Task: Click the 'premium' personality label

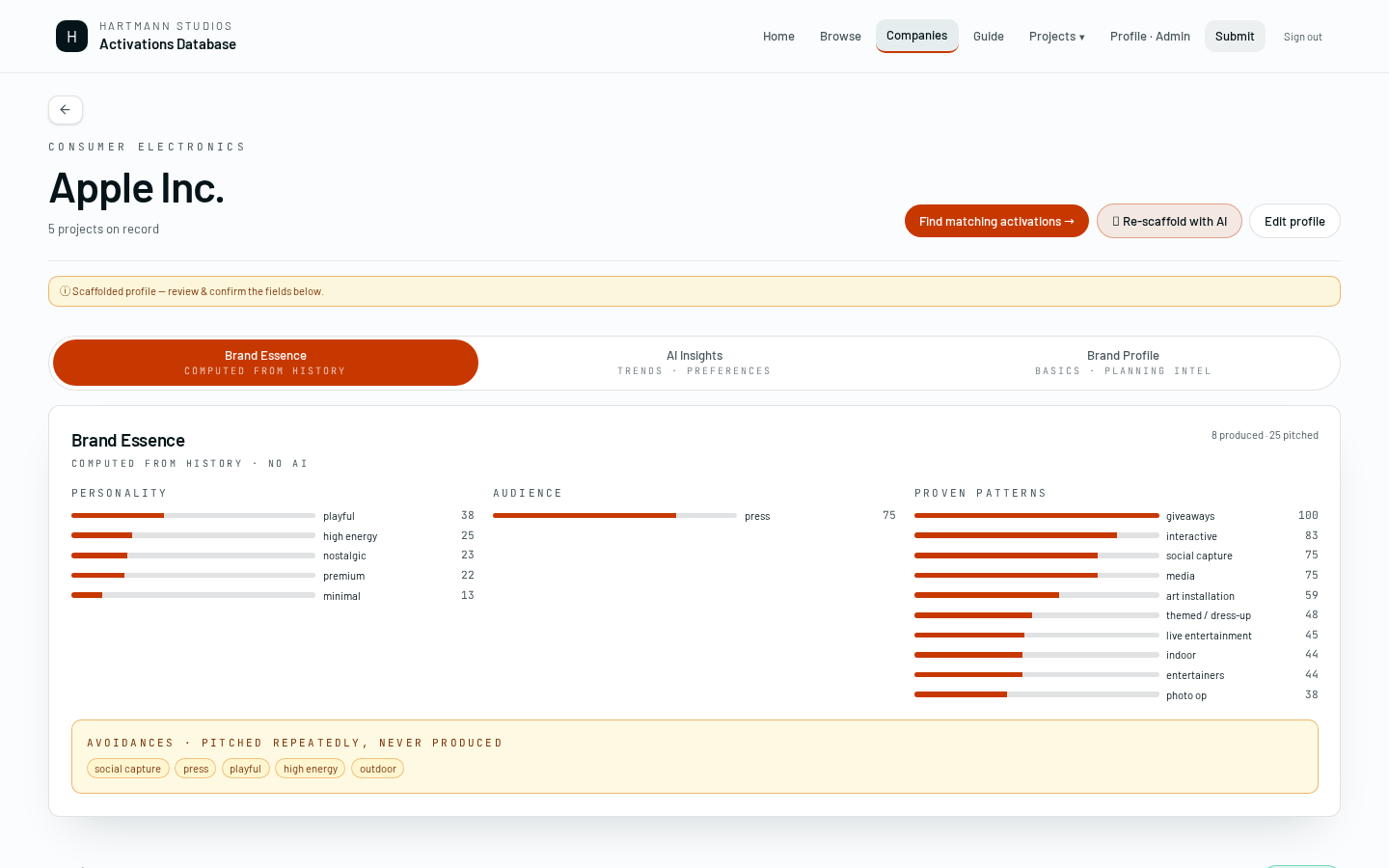Action: coord(343,577)
